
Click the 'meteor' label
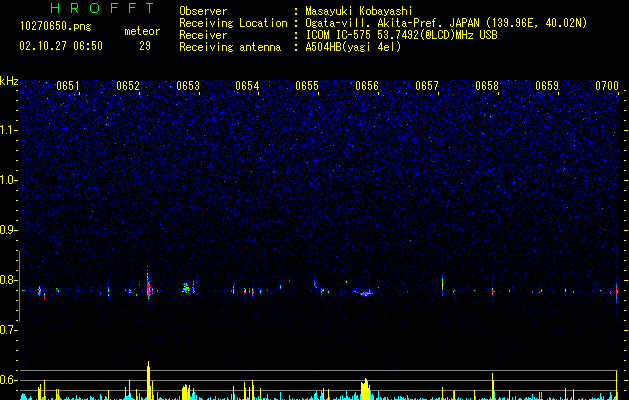142,31
